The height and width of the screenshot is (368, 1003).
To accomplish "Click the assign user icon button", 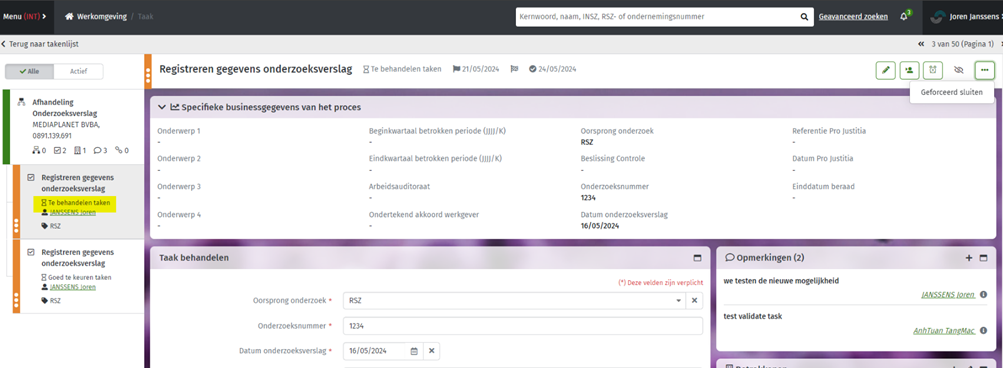I will click(x=909, y=70).
